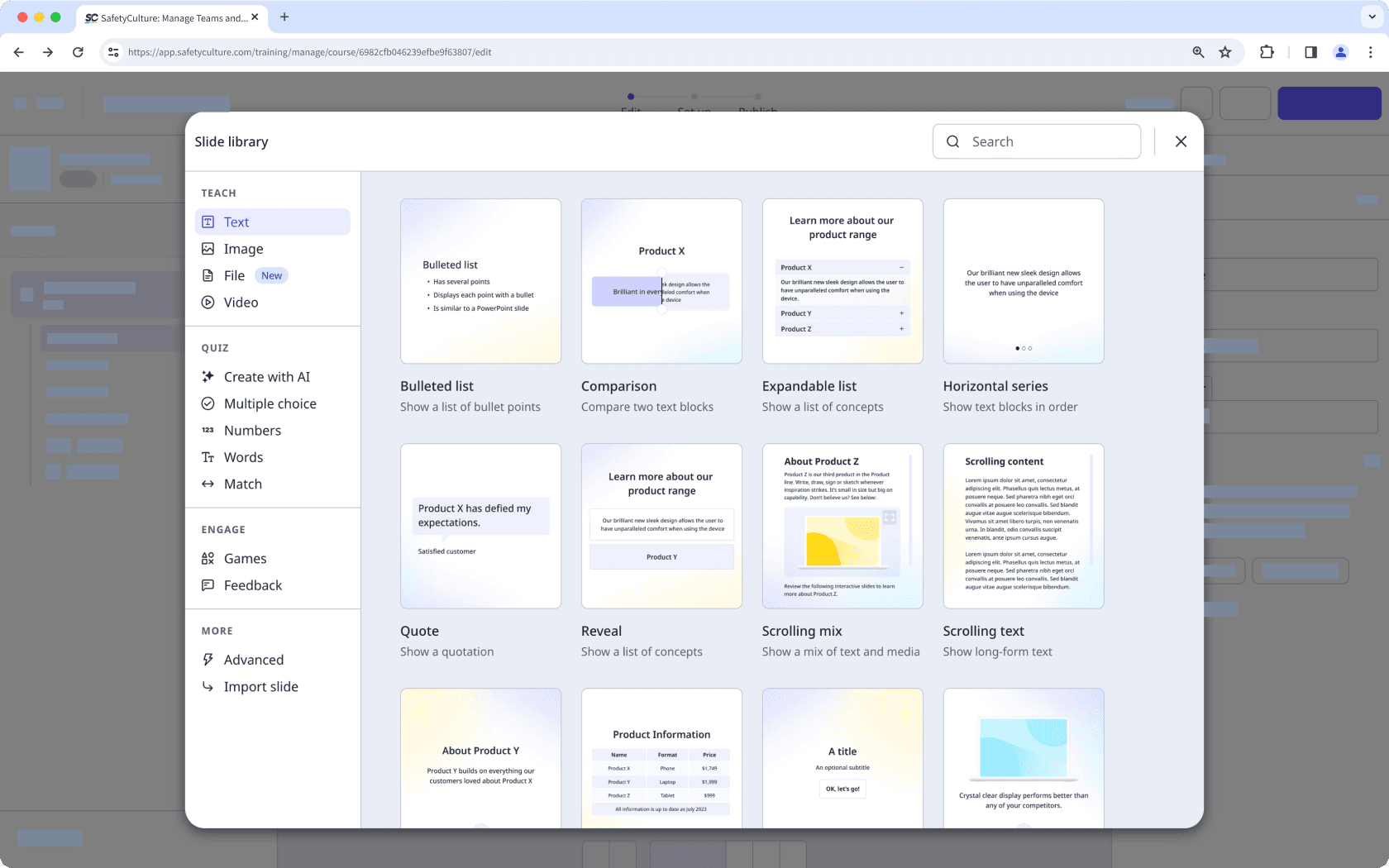
Task: Select the Multiple choice quiz type
Action: [x=270, y=403]
